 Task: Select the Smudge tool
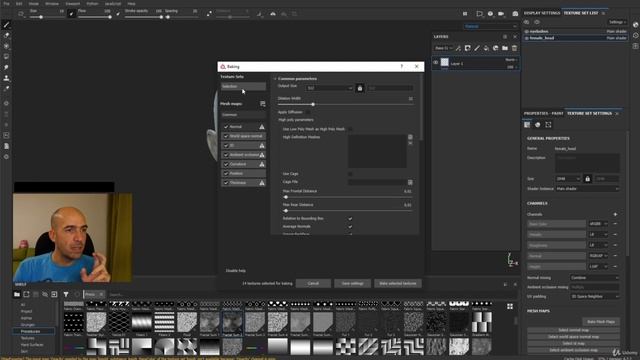(7, 67)
